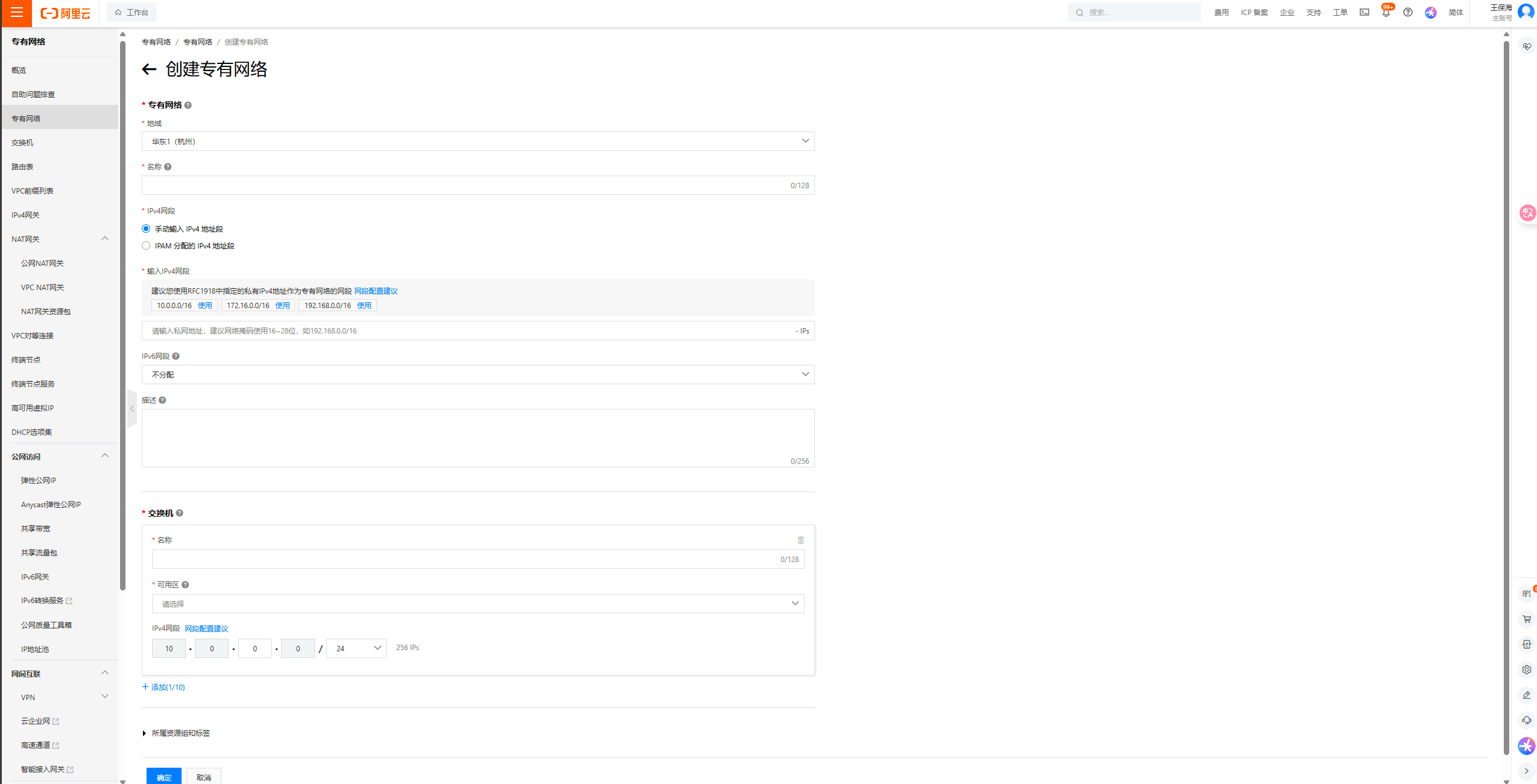Collapse the NAT网关 sidebar group

tap(105, 239)
